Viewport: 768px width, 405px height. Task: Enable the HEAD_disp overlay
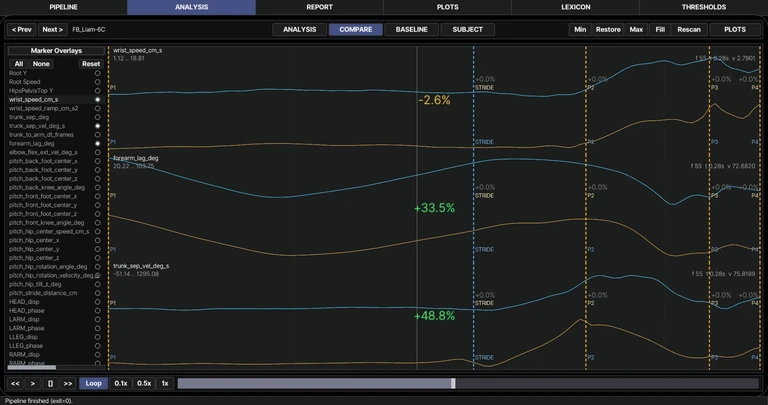point(97,302)
